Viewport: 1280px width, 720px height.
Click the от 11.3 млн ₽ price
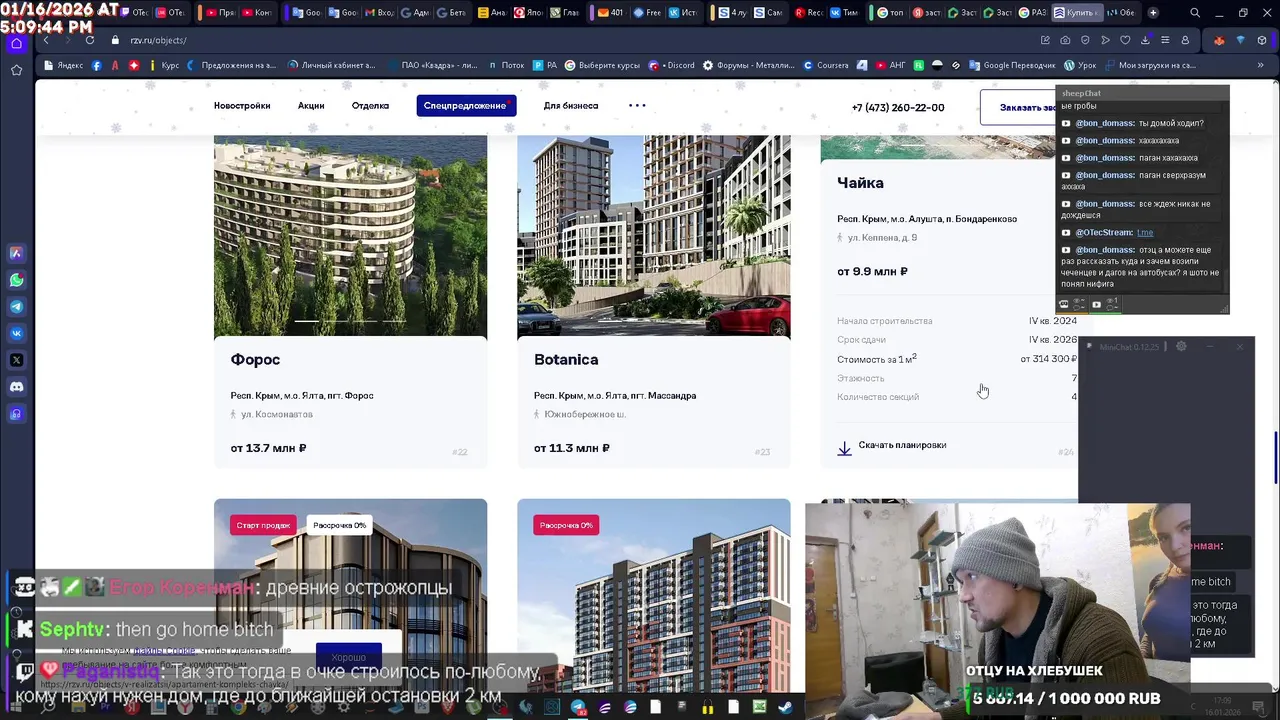tap(571, 448)
